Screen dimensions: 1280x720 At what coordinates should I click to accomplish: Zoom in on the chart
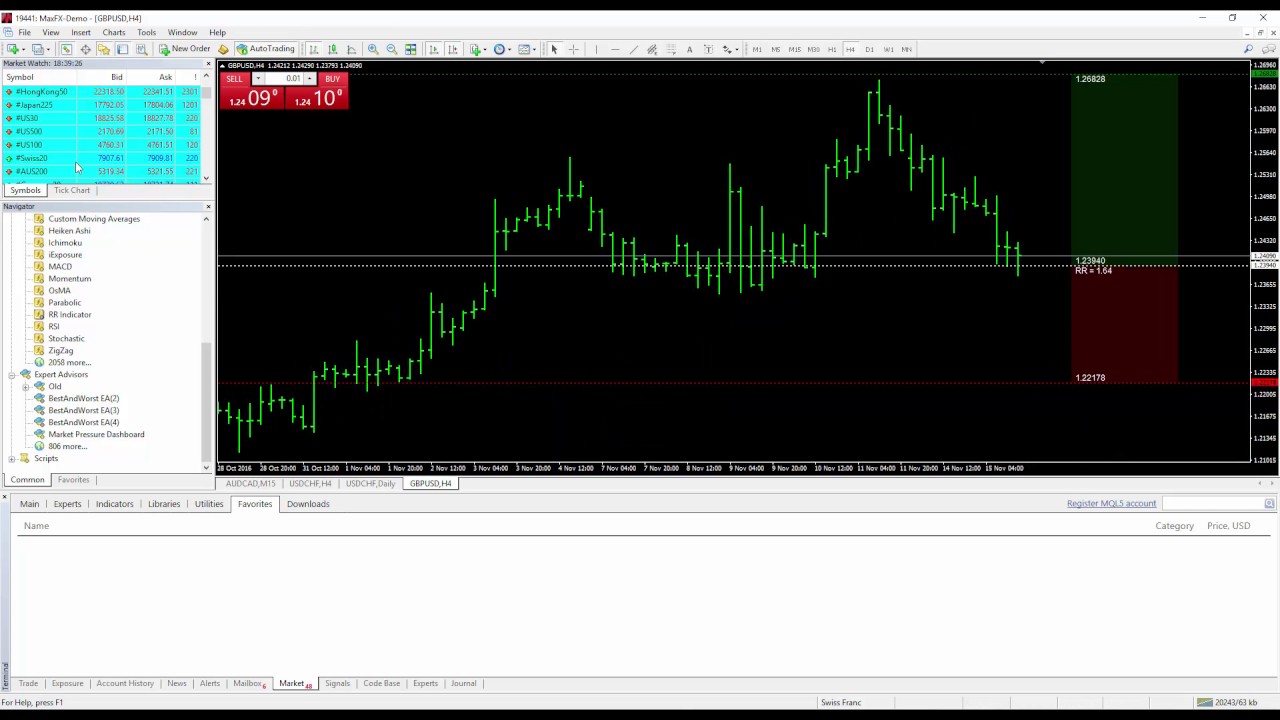[373, 49]
